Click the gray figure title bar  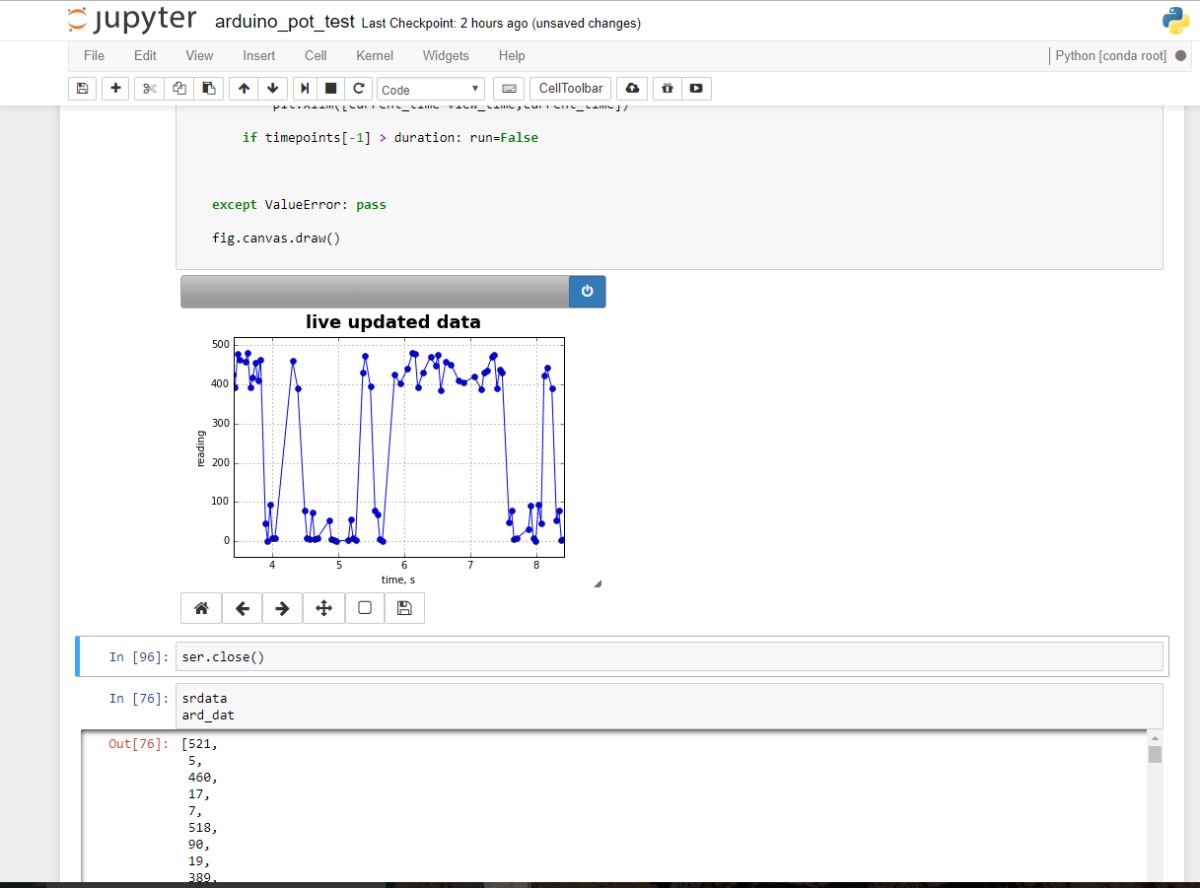375,291
